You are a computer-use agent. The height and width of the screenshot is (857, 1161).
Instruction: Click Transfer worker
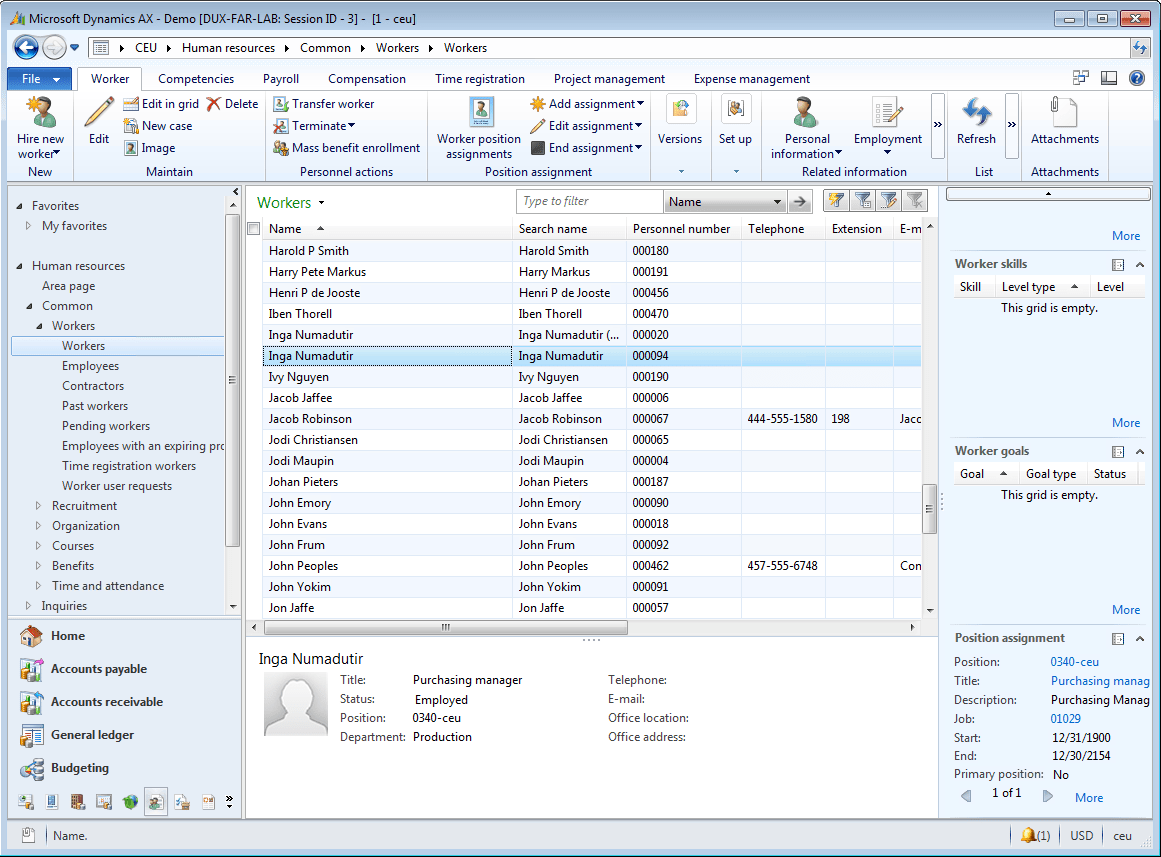324,104
